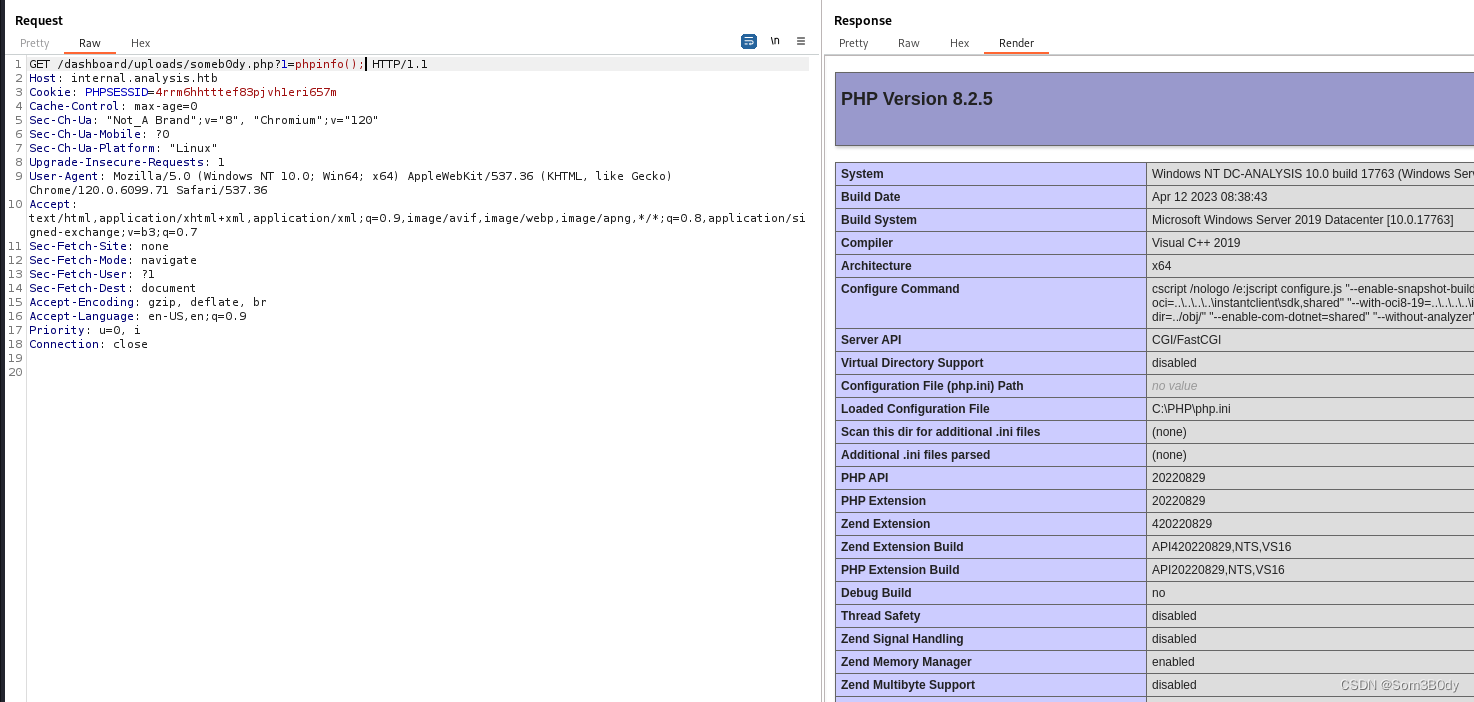
Task: Click the Zend Extension Build value
Action: 1221,547
